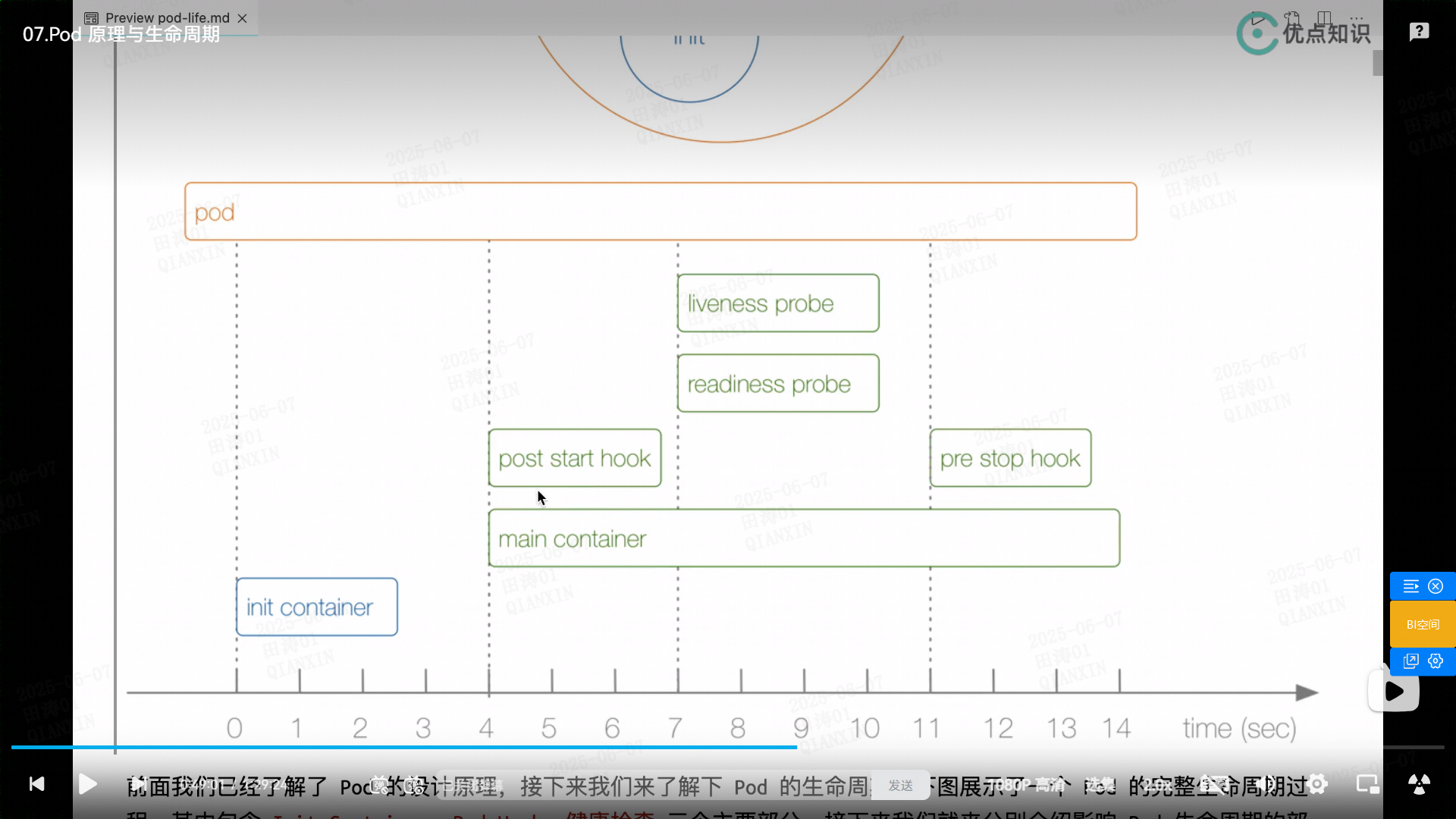
Task: Toggle picture-in-picture mode
Action: pyautogui.click(x=1367, y=784)
